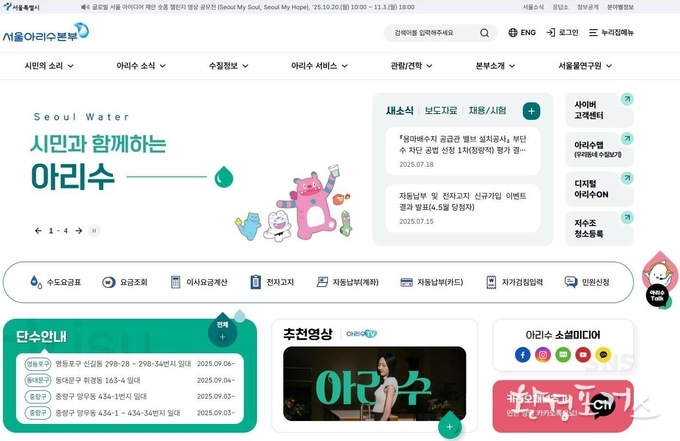Pause the banner slideshow
Screen dimensions: 680x441
94,231
